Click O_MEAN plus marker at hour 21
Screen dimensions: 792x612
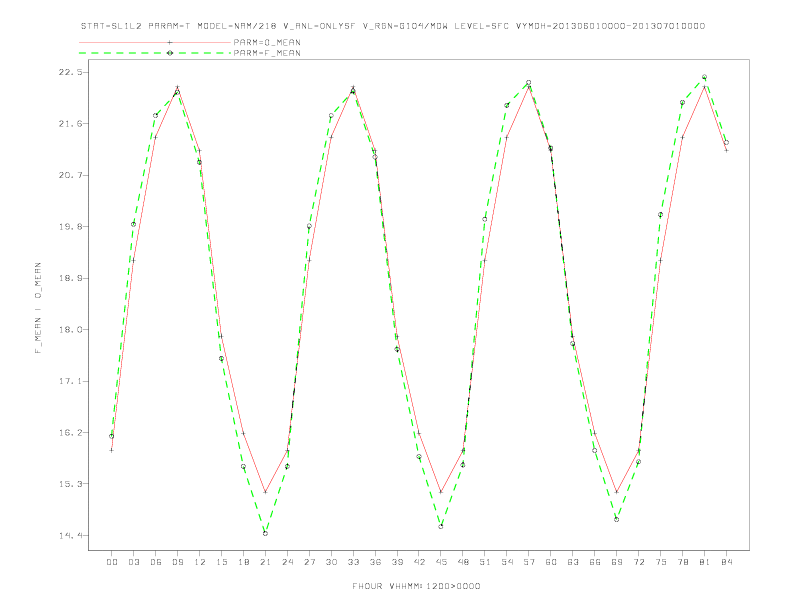pyautogui.click(x=265, y=492)
